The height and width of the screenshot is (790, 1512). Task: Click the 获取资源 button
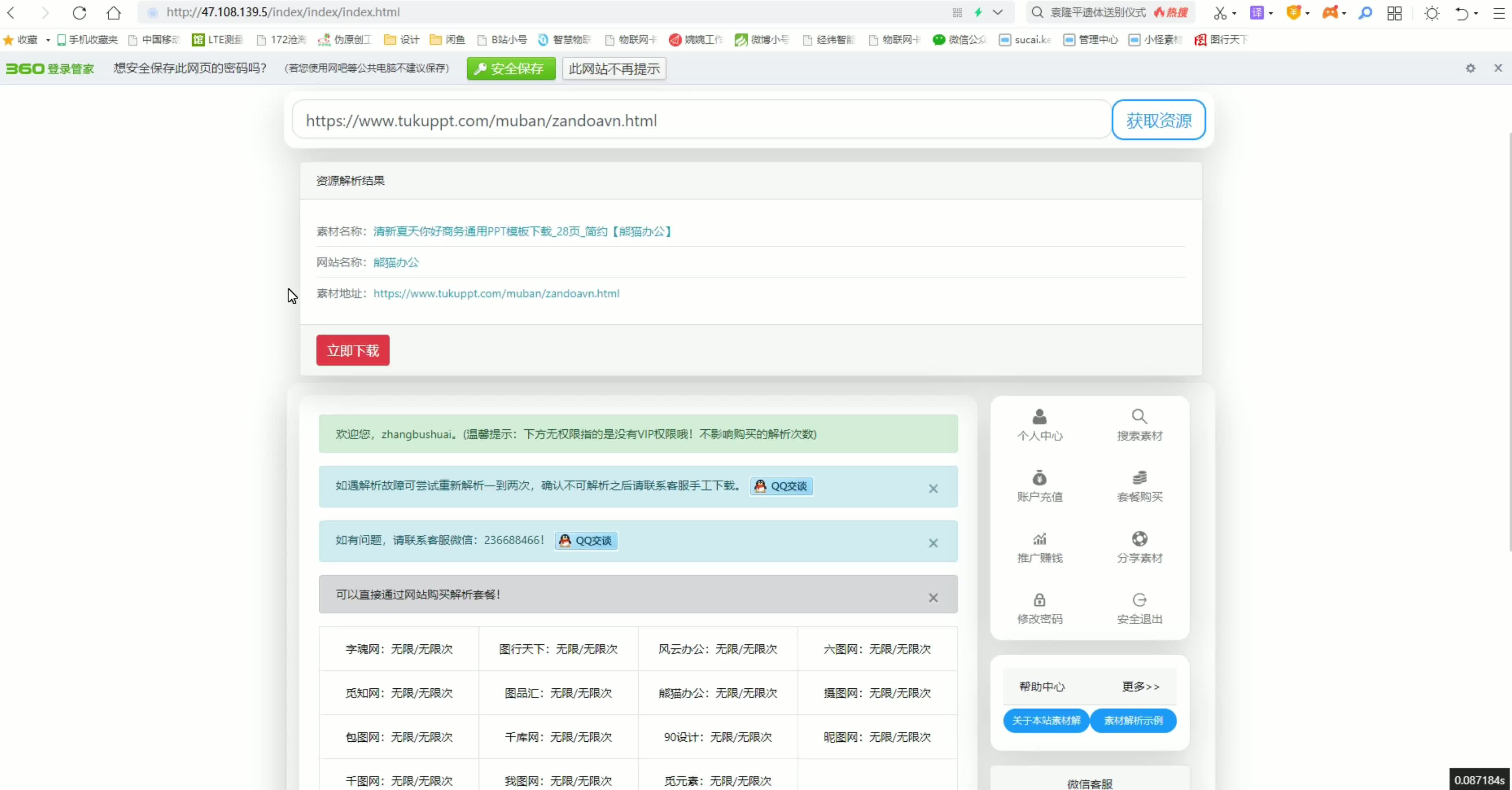(x=1158, y=120)
